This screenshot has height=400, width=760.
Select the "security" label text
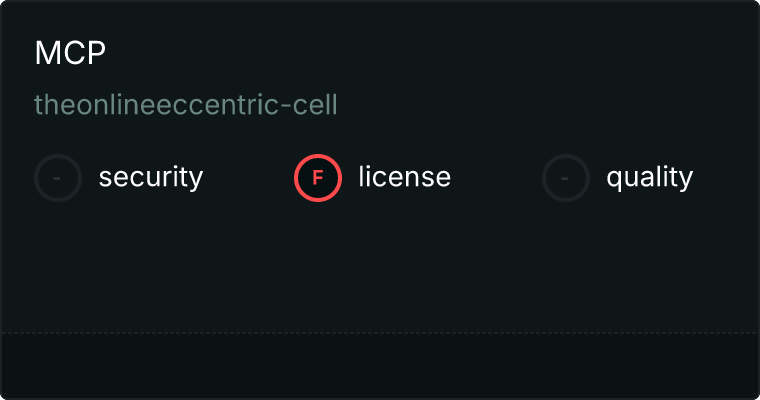point(151,178)
